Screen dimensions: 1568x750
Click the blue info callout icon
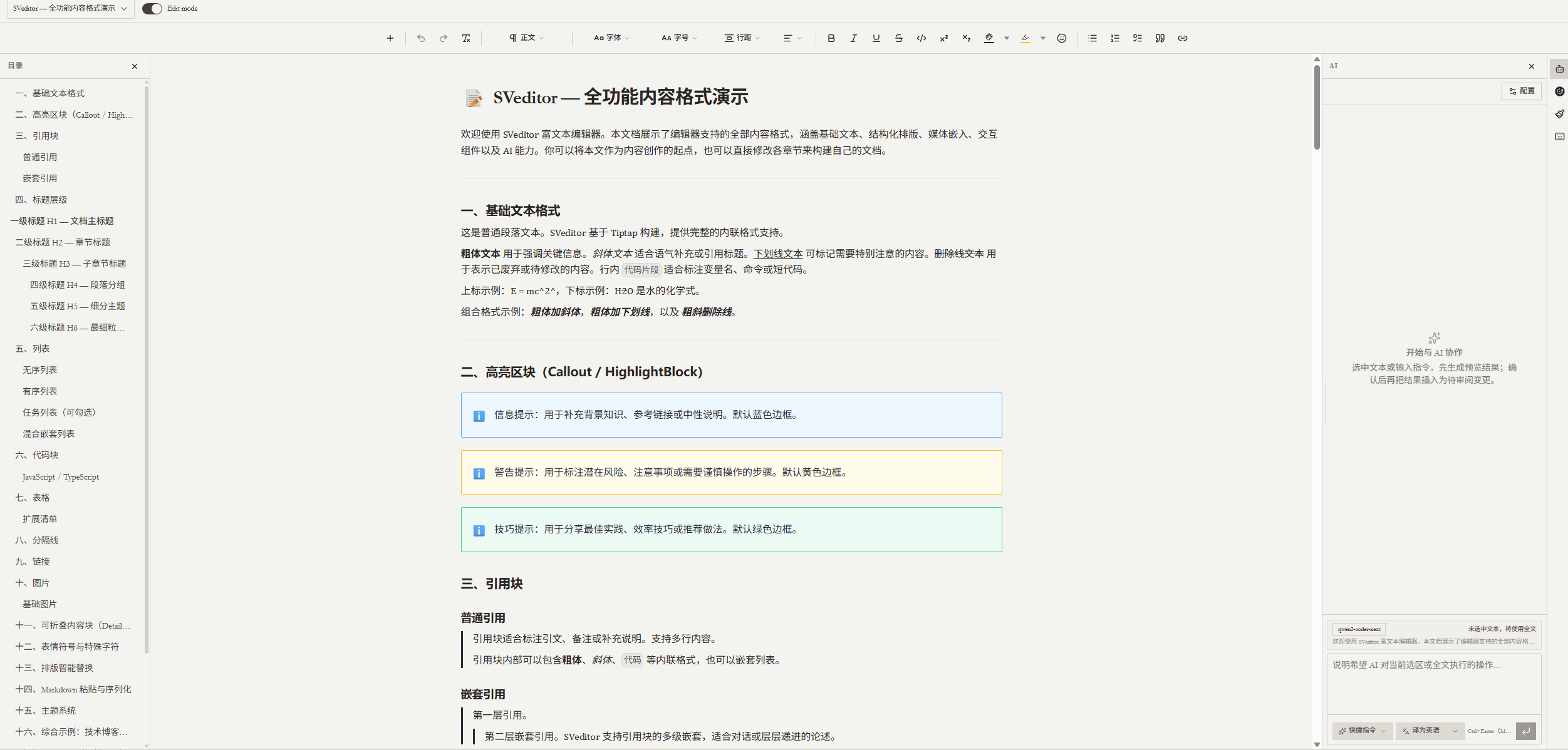pos(479,416)
